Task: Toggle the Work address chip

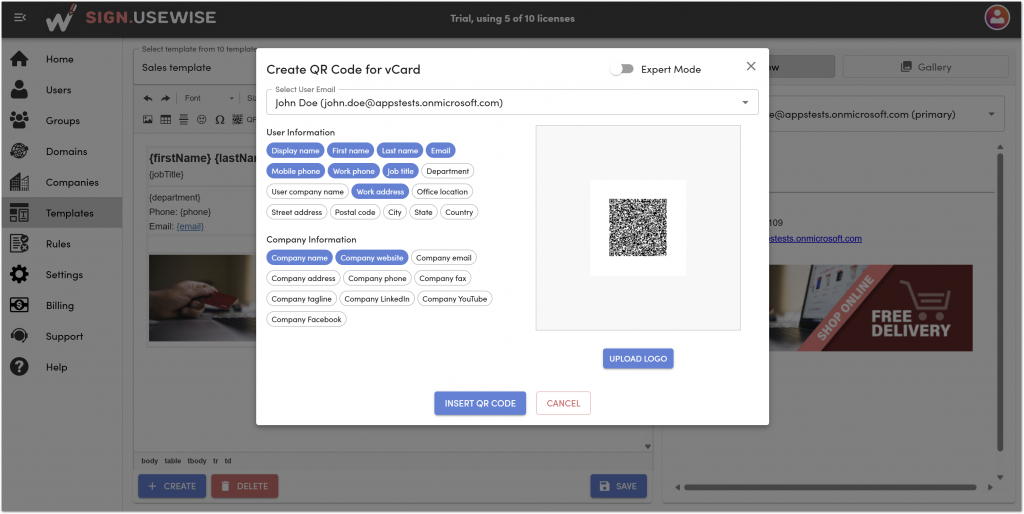Action: point(380,192)
